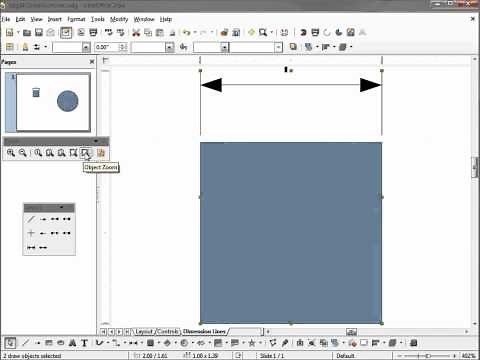Click the Print icon in standard toolbar
480x360 pixels.
click(x=93, y=32)
